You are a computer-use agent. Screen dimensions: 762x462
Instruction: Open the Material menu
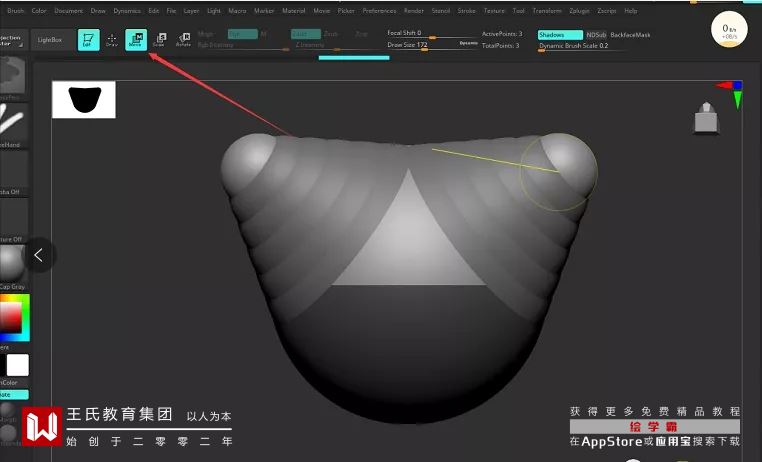coord(294,11)
